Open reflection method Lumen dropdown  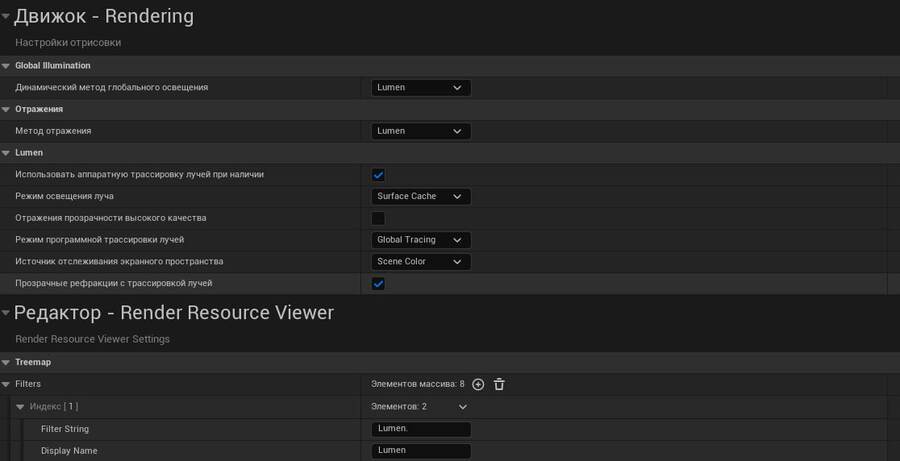click(x=420, y=131)
